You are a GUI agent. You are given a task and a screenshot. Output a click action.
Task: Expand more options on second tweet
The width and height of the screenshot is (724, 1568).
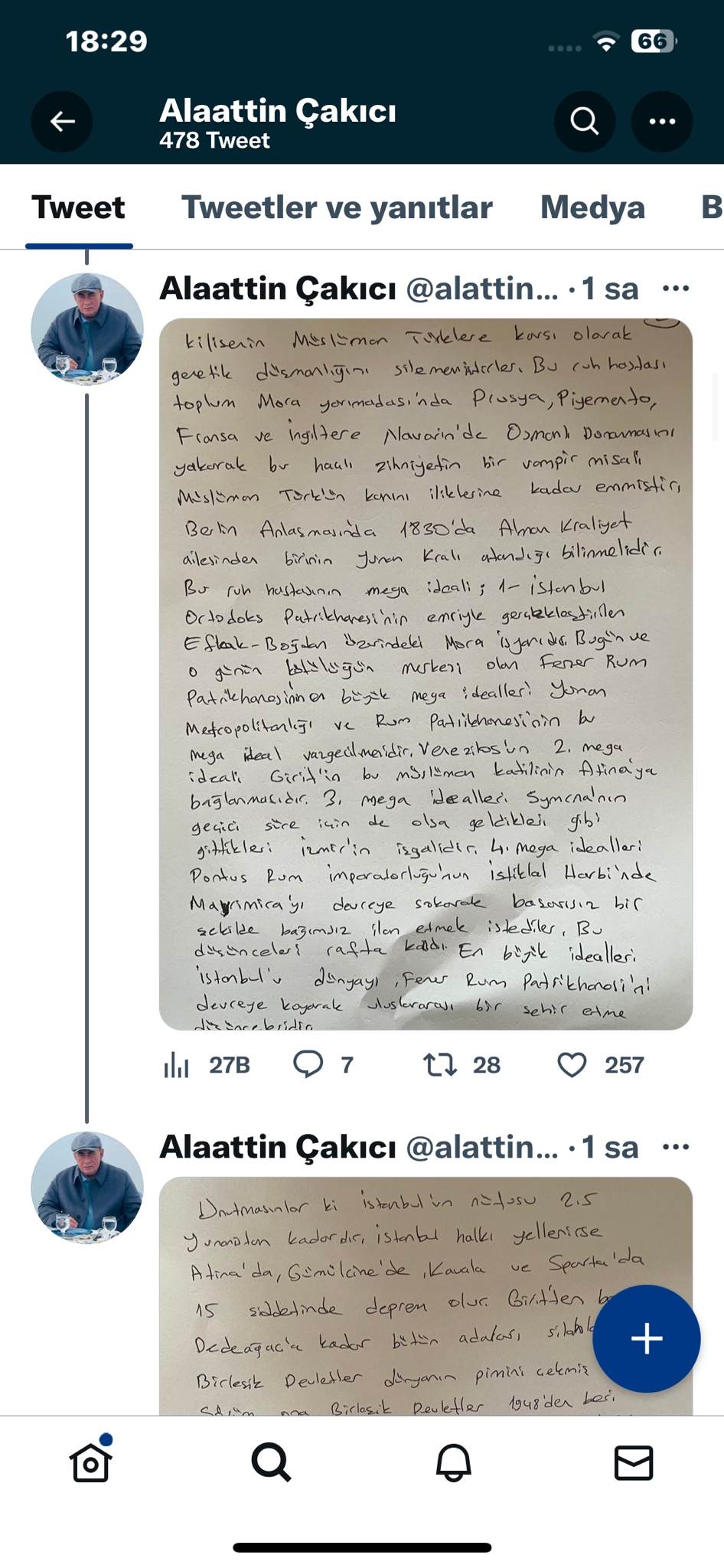coord(675,1147)
